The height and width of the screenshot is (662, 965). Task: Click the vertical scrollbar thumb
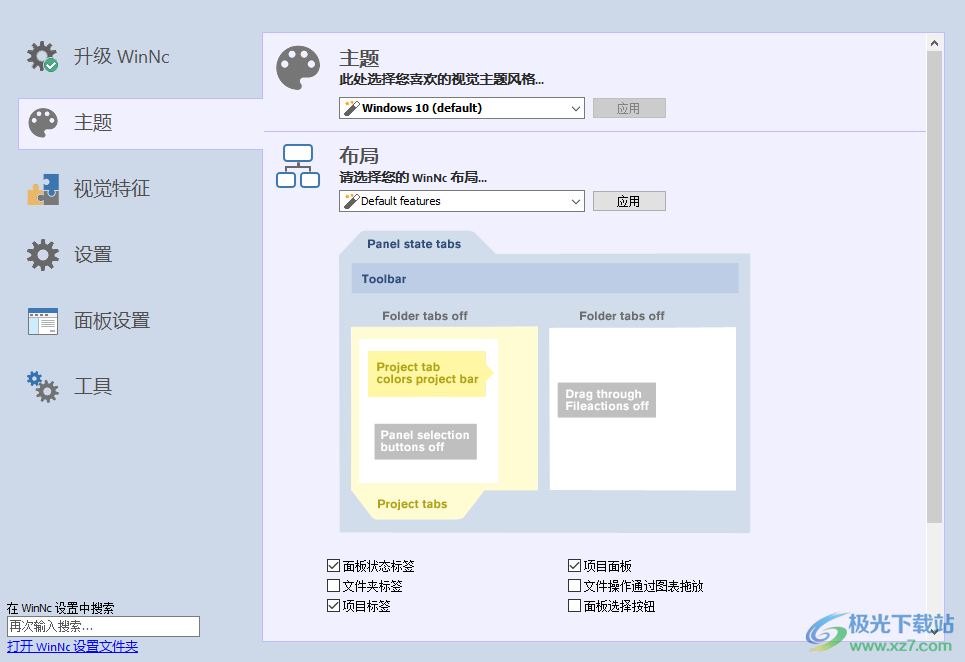click(x=934, y=287)
